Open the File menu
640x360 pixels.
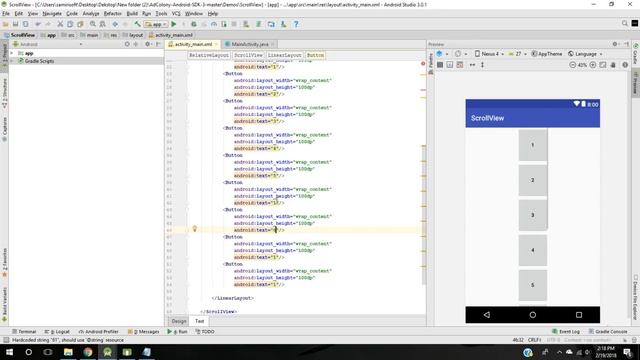(x=6, y=13)
